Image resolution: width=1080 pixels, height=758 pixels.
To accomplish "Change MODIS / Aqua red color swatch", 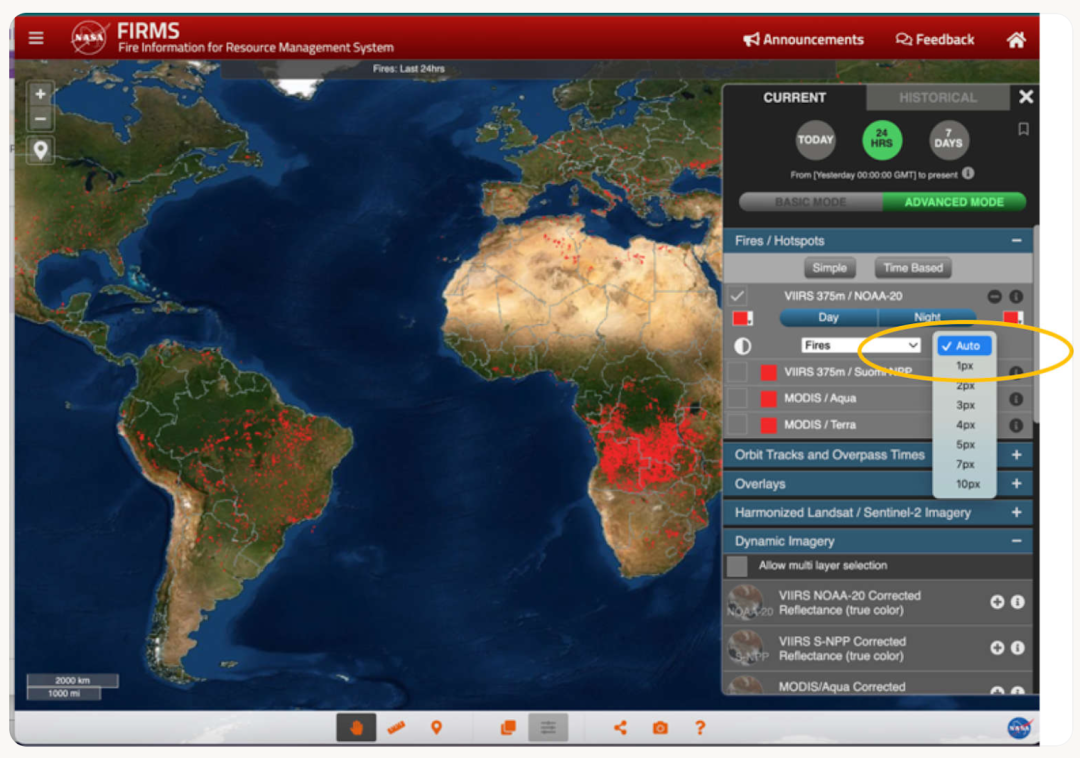I will coord(768,398).
